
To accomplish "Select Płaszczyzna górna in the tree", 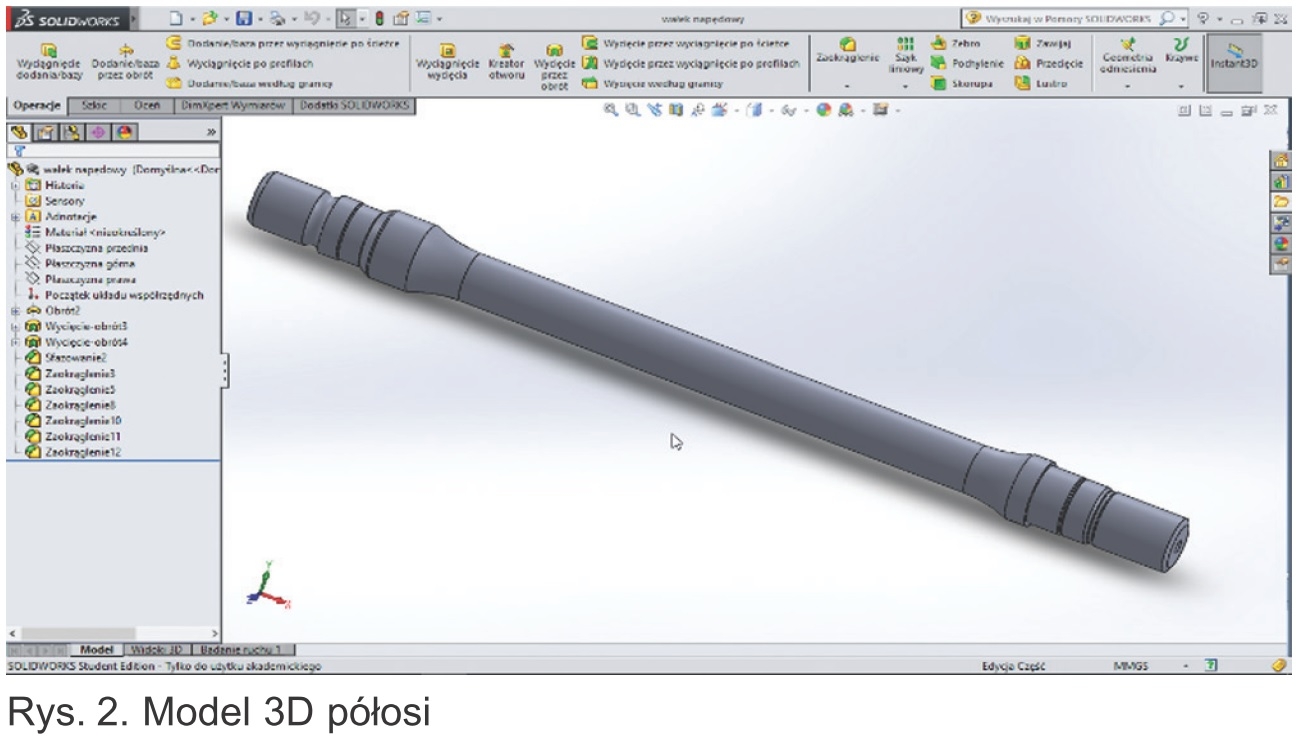I will 80,263.
